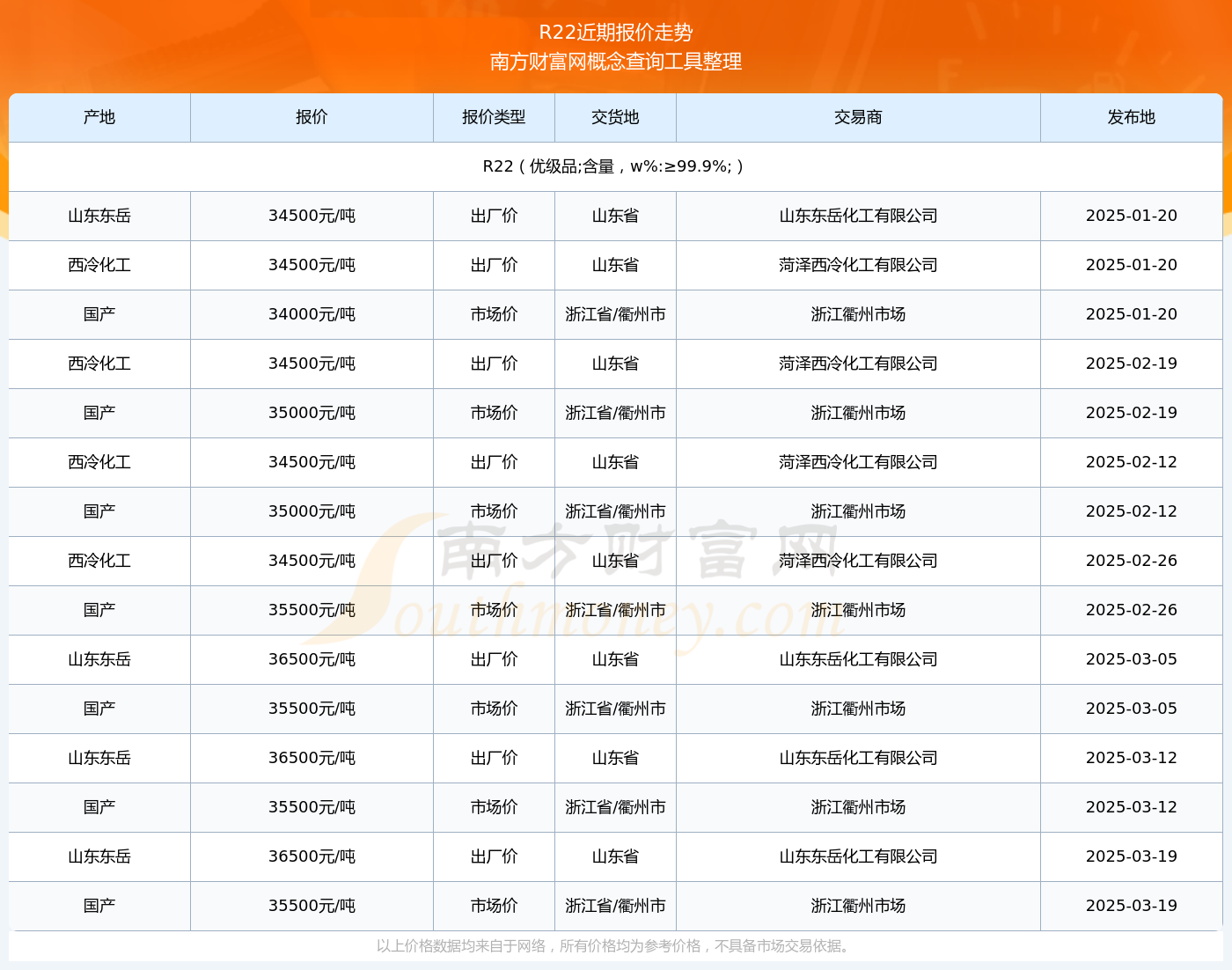Select 山东东岳化工有限公司 in the 2025-03-12 row
Screen dimensions: 1232x970
pos(858,758)
